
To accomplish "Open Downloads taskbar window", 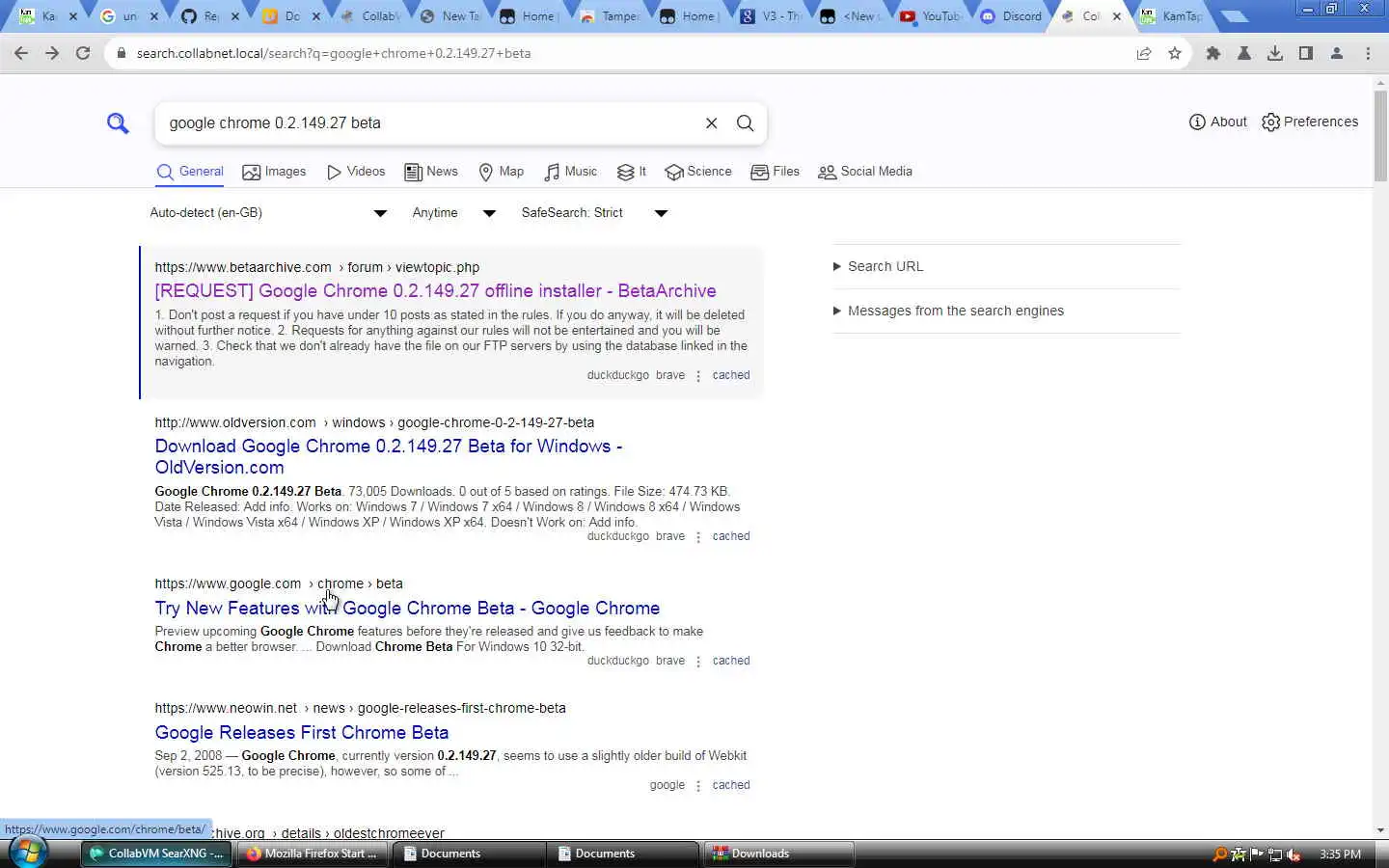I will coord(779,854).
